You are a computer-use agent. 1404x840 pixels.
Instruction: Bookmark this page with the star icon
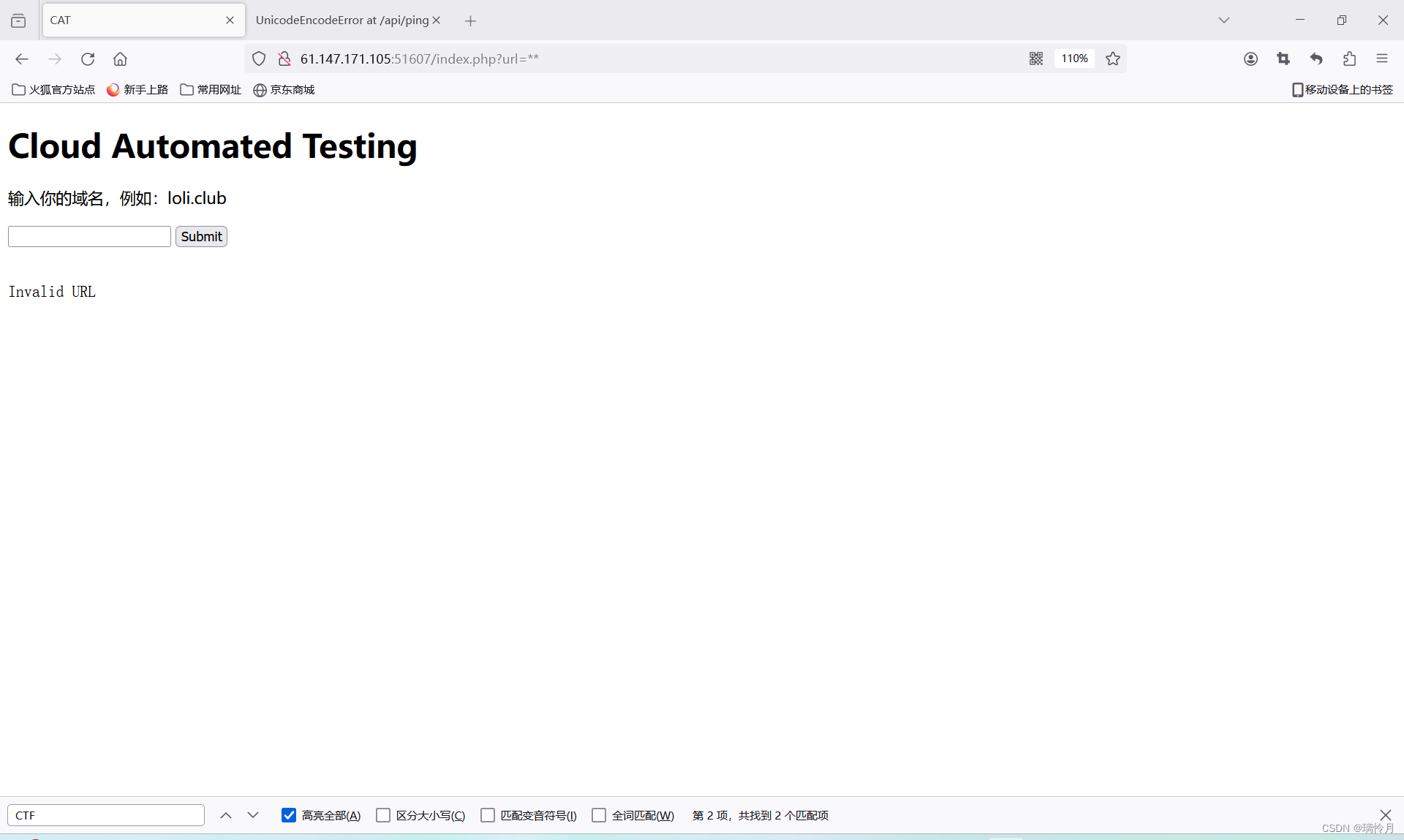point(1112,58)
